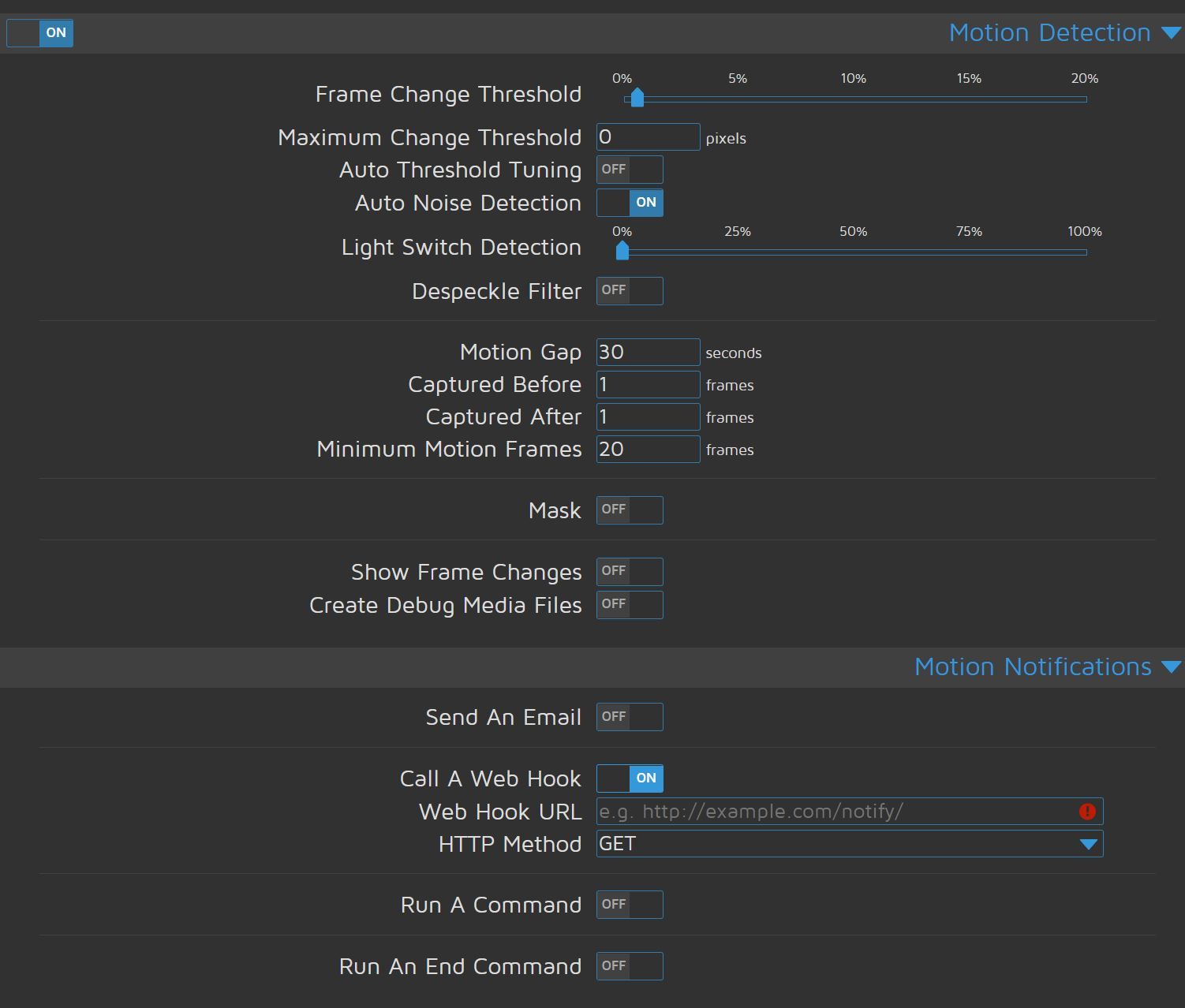
Task: Enable Run A Command toggle
Action: tap(630, 905)
